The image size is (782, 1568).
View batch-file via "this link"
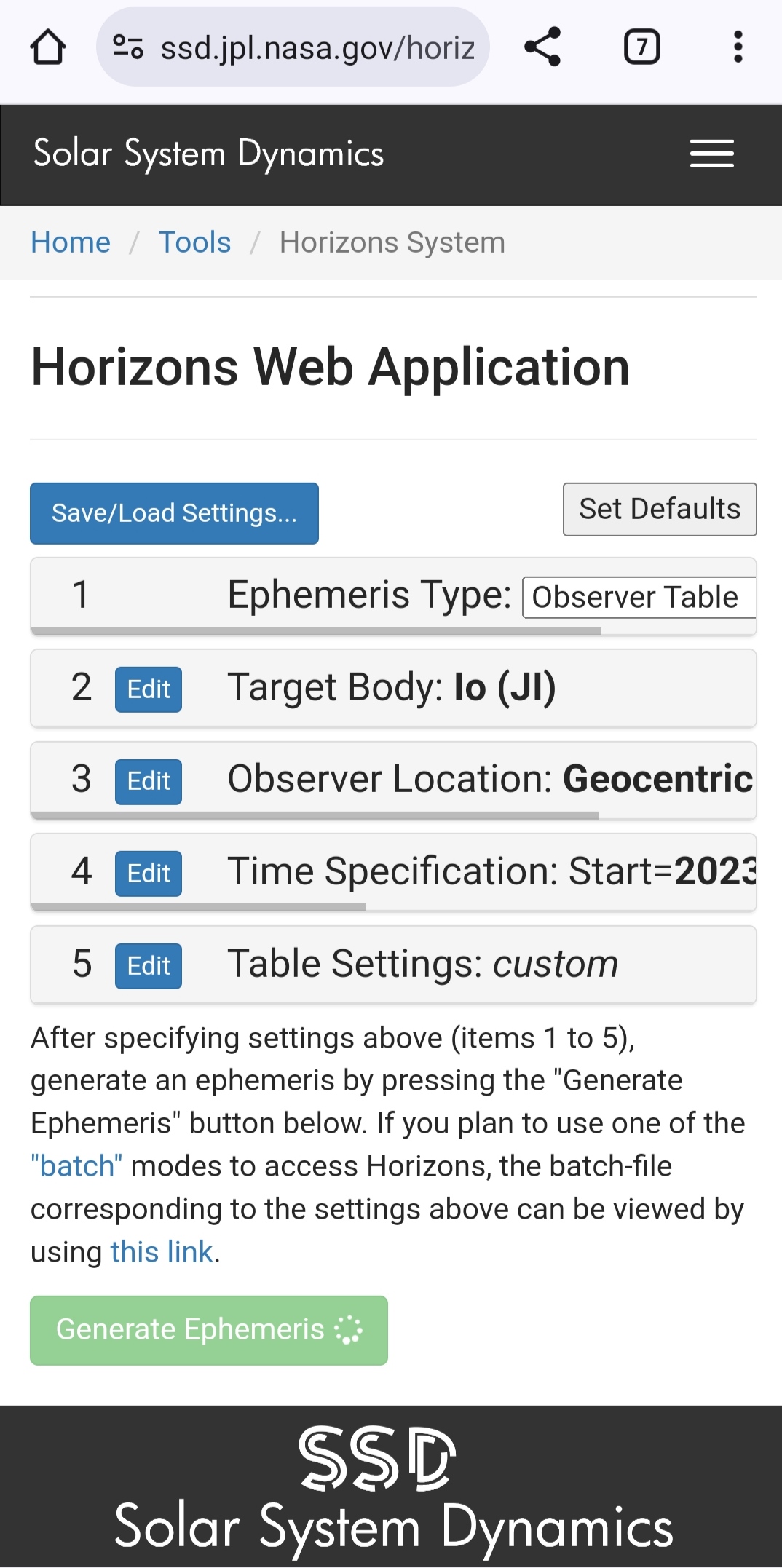click(x=161, y=1252)
